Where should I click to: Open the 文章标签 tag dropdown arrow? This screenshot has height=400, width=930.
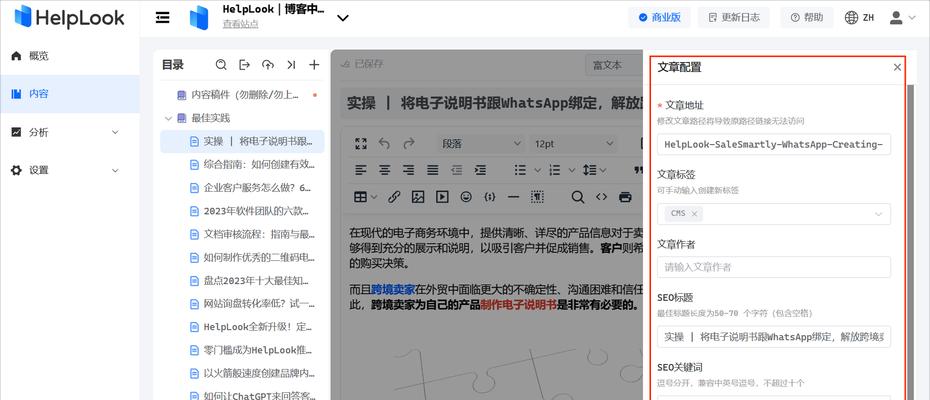(x=878, y=214)
